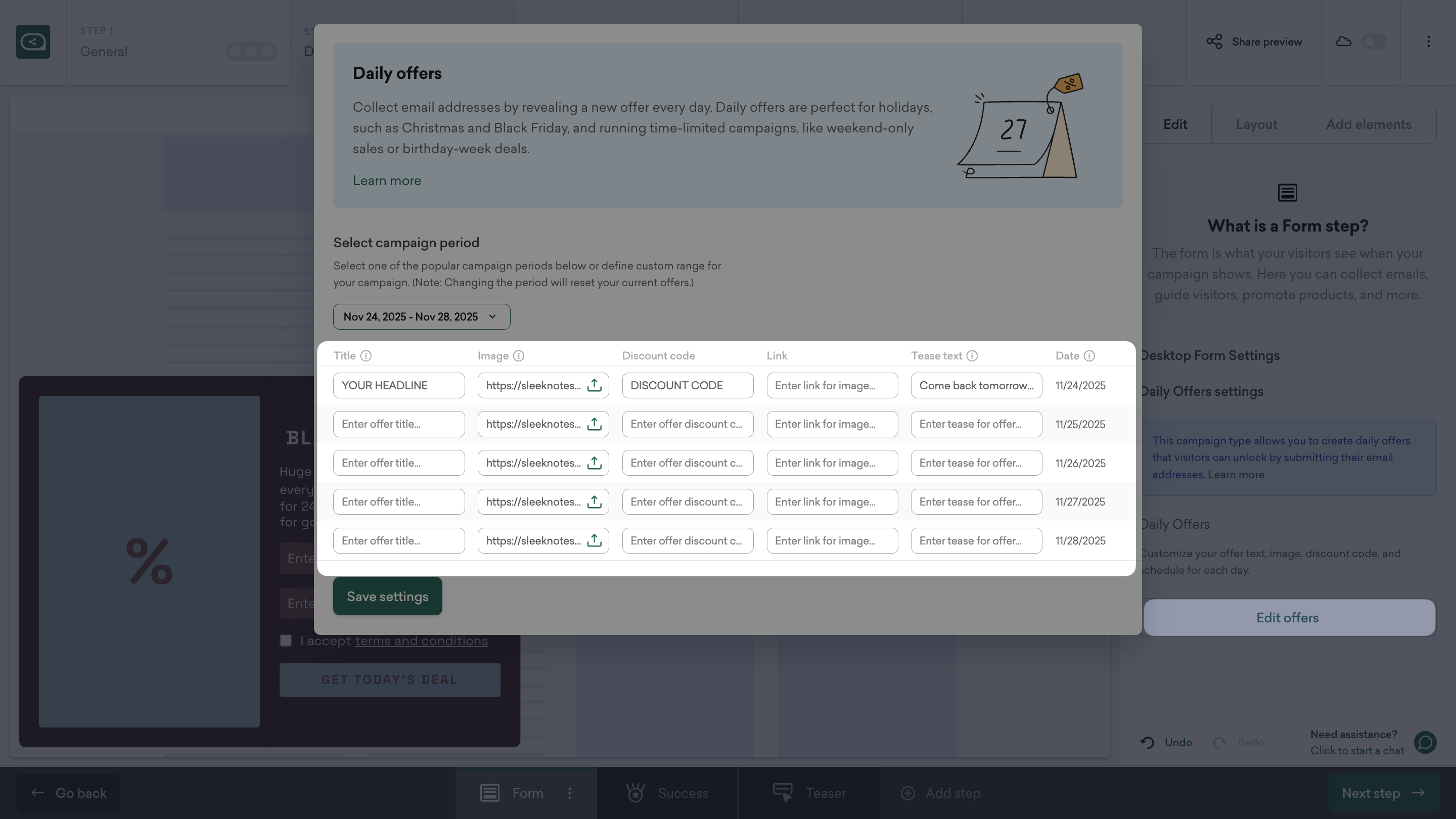Click the terms and conditions link

click(x=421, y=641)
